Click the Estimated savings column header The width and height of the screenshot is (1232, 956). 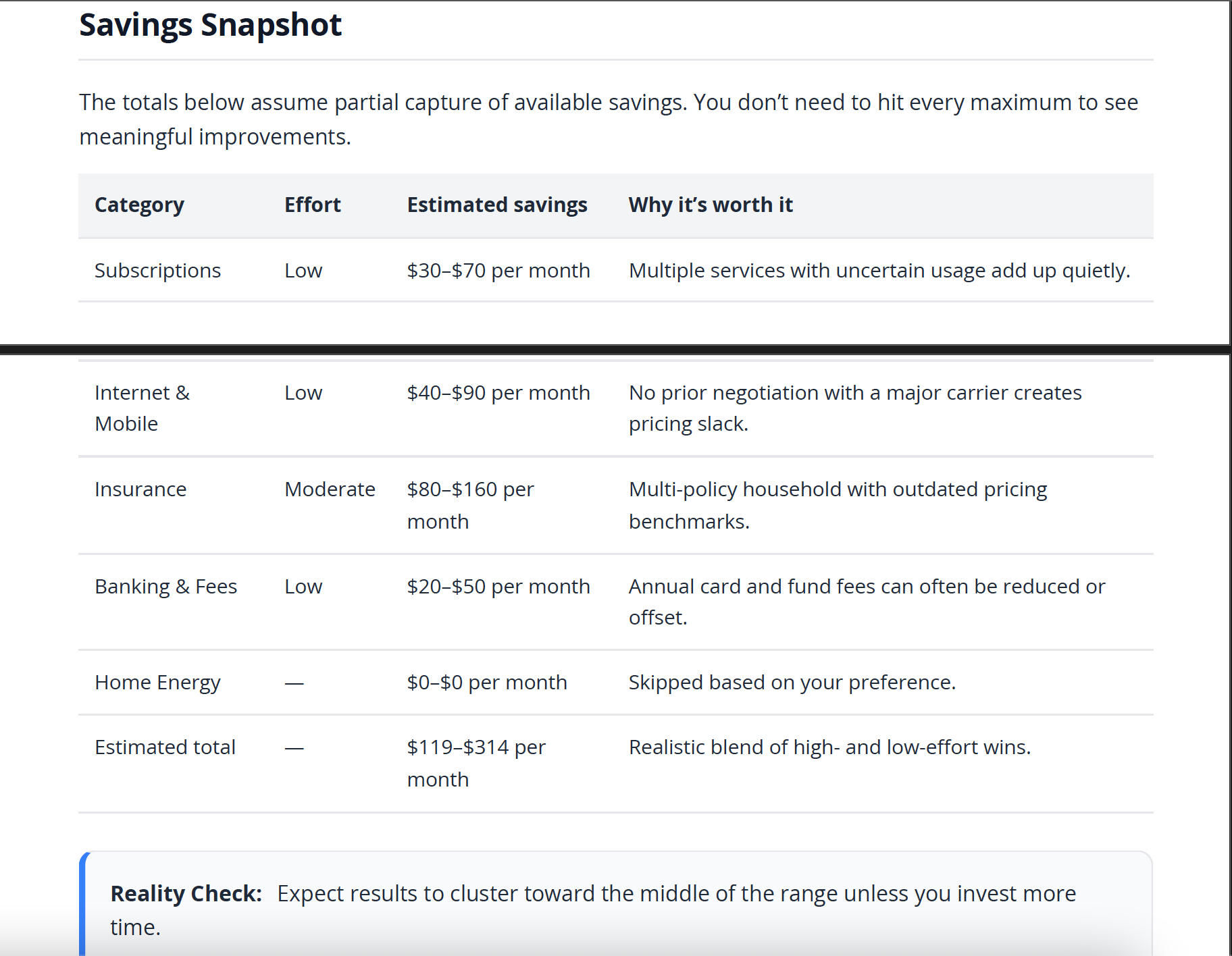point(497,205)
